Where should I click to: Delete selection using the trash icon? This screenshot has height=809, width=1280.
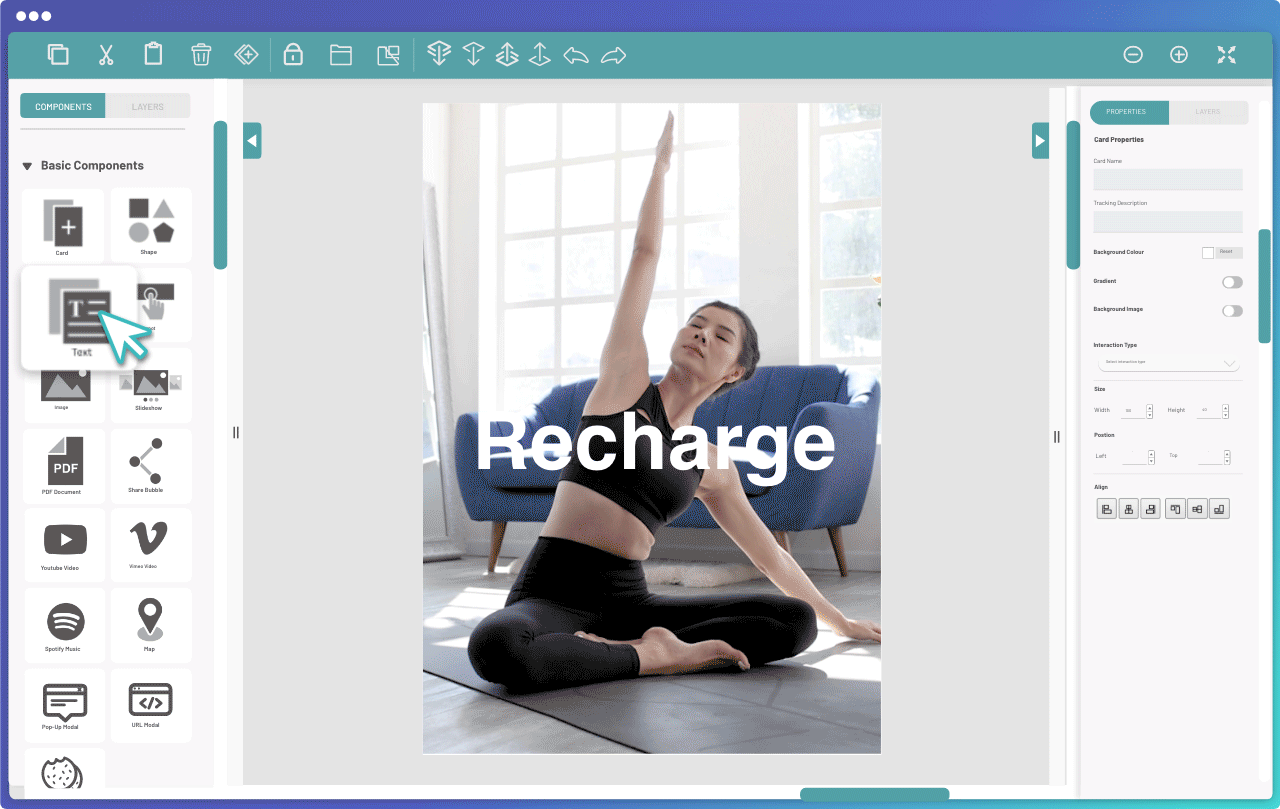[x=201, y=55]
